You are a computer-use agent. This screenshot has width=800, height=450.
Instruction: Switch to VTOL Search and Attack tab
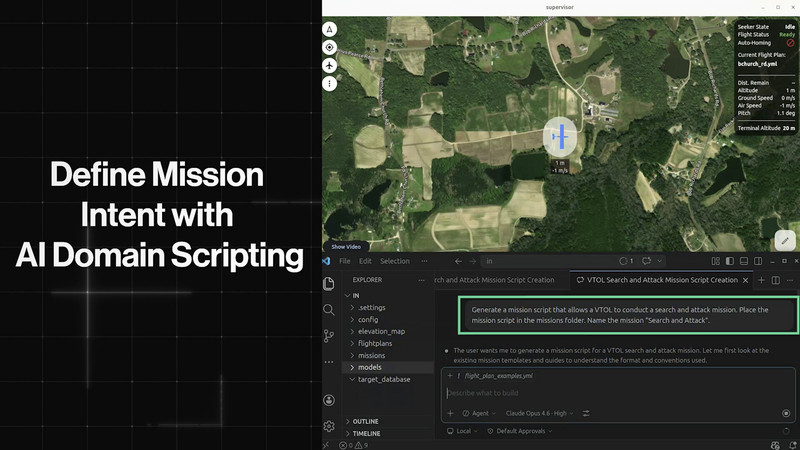click(x=661, y=280)
